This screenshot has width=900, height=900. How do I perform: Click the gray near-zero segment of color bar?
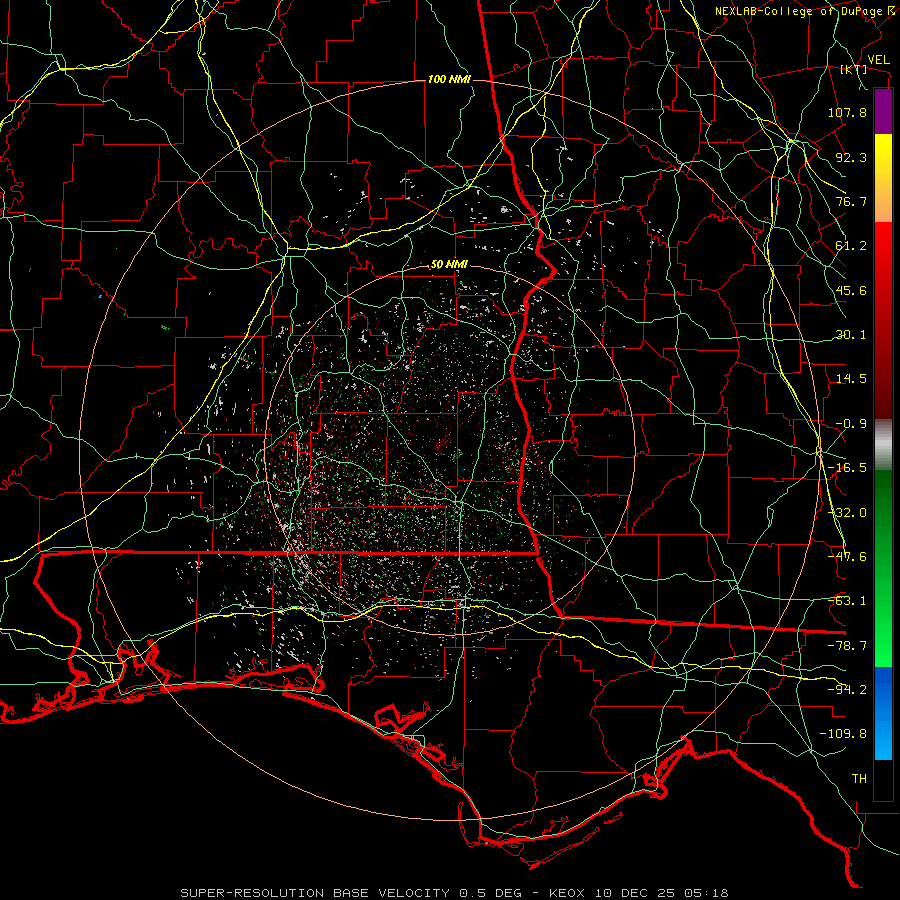pos(883,445)
